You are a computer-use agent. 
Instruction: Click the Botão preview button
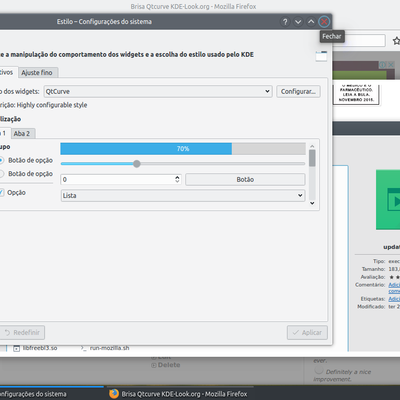(245, 179)
